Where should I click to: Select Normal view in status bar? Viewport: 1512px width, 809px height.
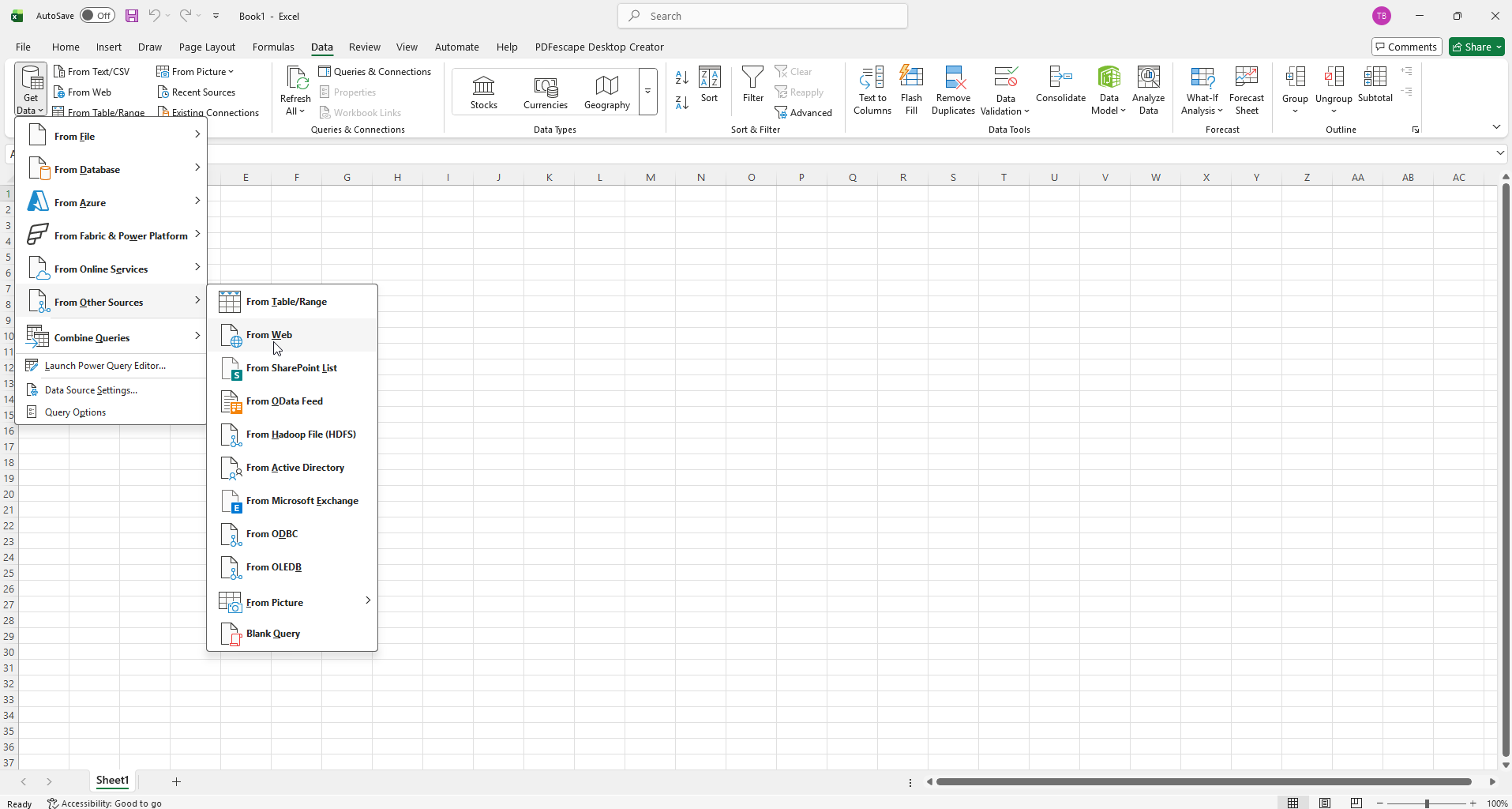click(x=1293, y=803)
